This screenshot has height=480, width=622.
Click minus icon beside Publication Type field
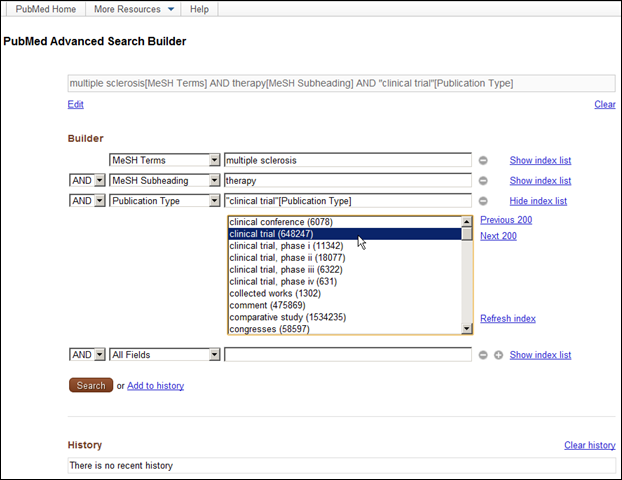point(483,201)
